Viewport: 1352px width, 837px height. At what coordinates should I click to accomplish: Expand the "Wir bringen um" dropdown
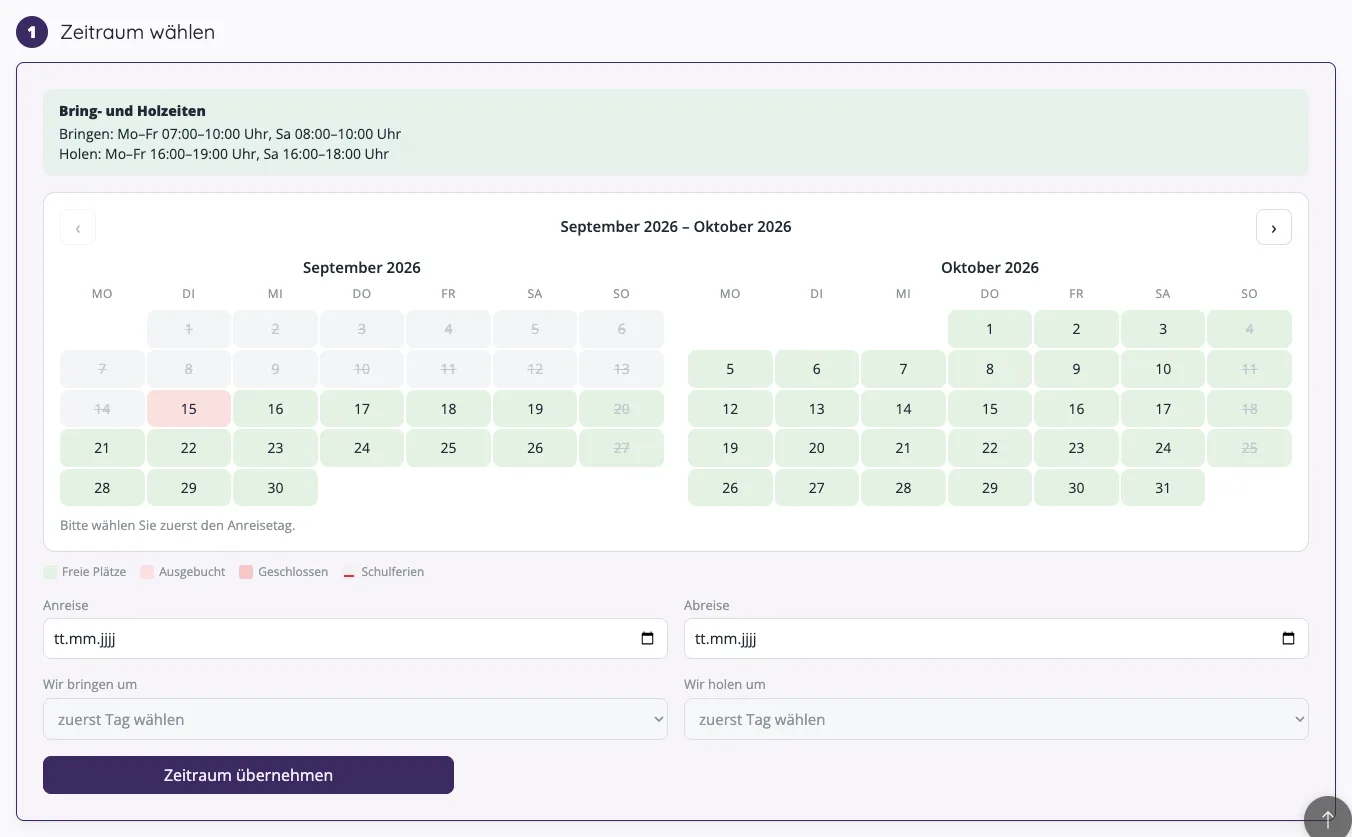click(355, 719)
